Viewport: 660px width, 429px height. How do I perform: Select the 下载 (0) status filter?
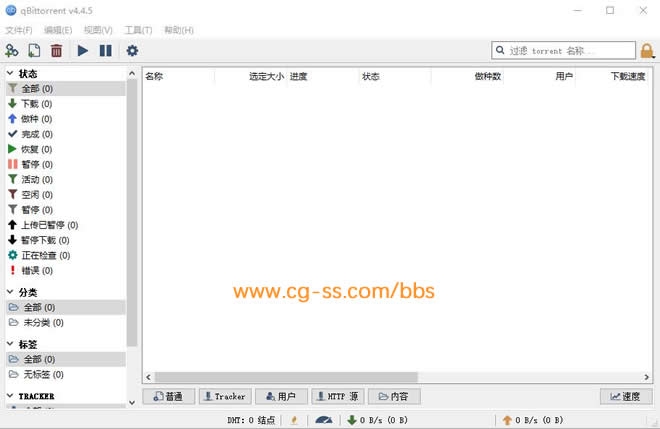(x=37, y=104)
